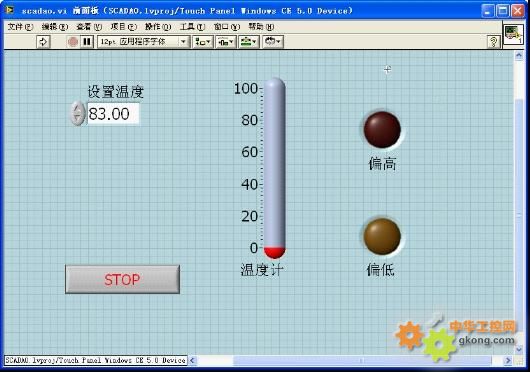The image size is (530, 372).
Task: Expand the Reorder dropdown arrow
Action: pyautogui.click(x=278, y=42)
